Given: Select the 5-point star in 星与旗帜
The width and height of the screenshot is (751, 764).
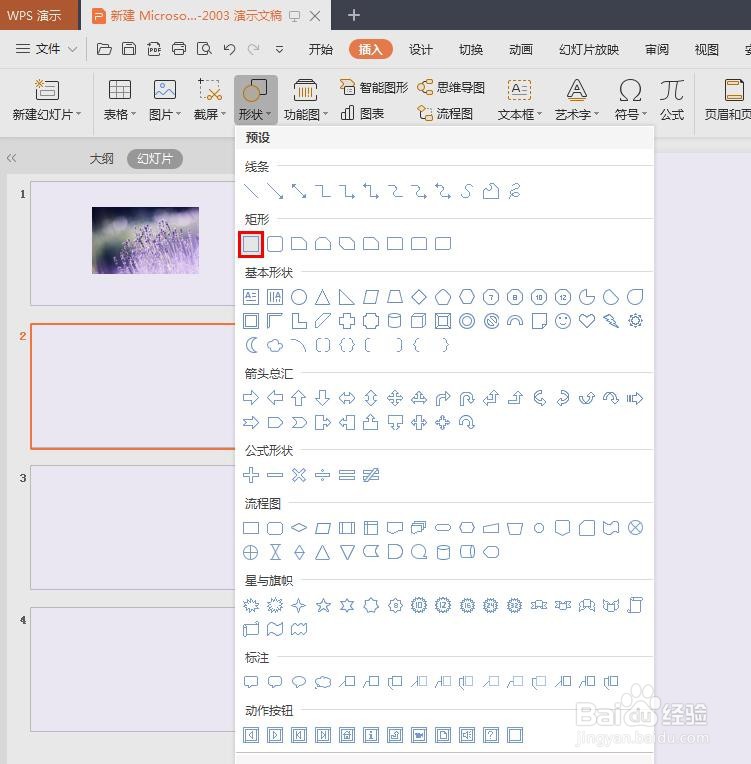Looking at the screenshot, I should (323, 605).
